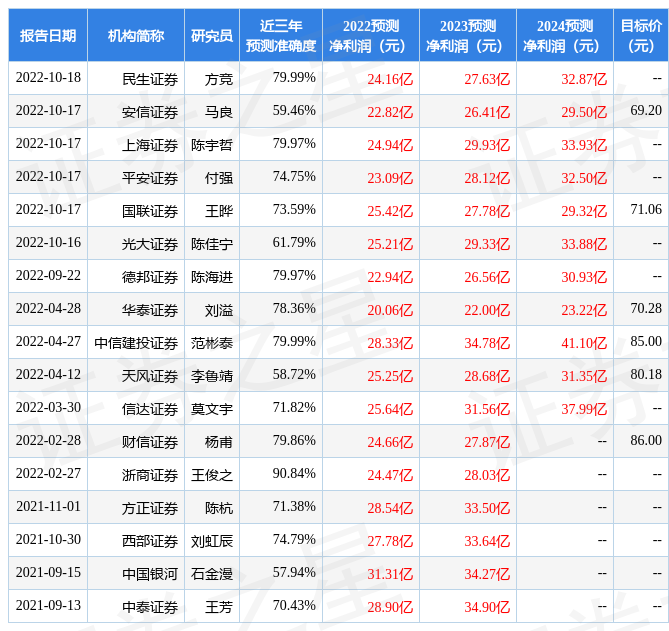The width and height of the screenshot is (669, 631).
Task: Click researcher name 王晔
Action: point(219,211)
